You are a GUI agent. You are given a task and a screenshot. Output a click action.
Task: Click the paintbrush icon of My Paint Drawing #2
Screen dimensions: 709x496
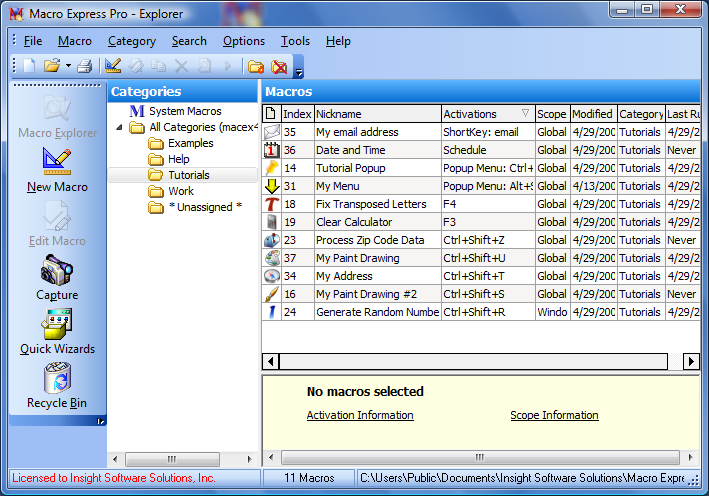272,294
